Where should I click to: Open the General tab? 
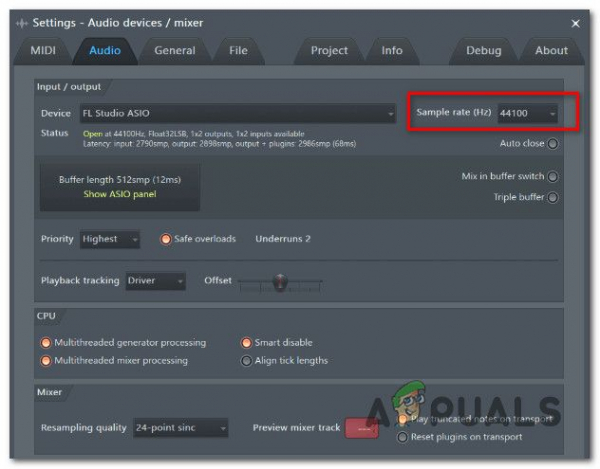[175, 50]
